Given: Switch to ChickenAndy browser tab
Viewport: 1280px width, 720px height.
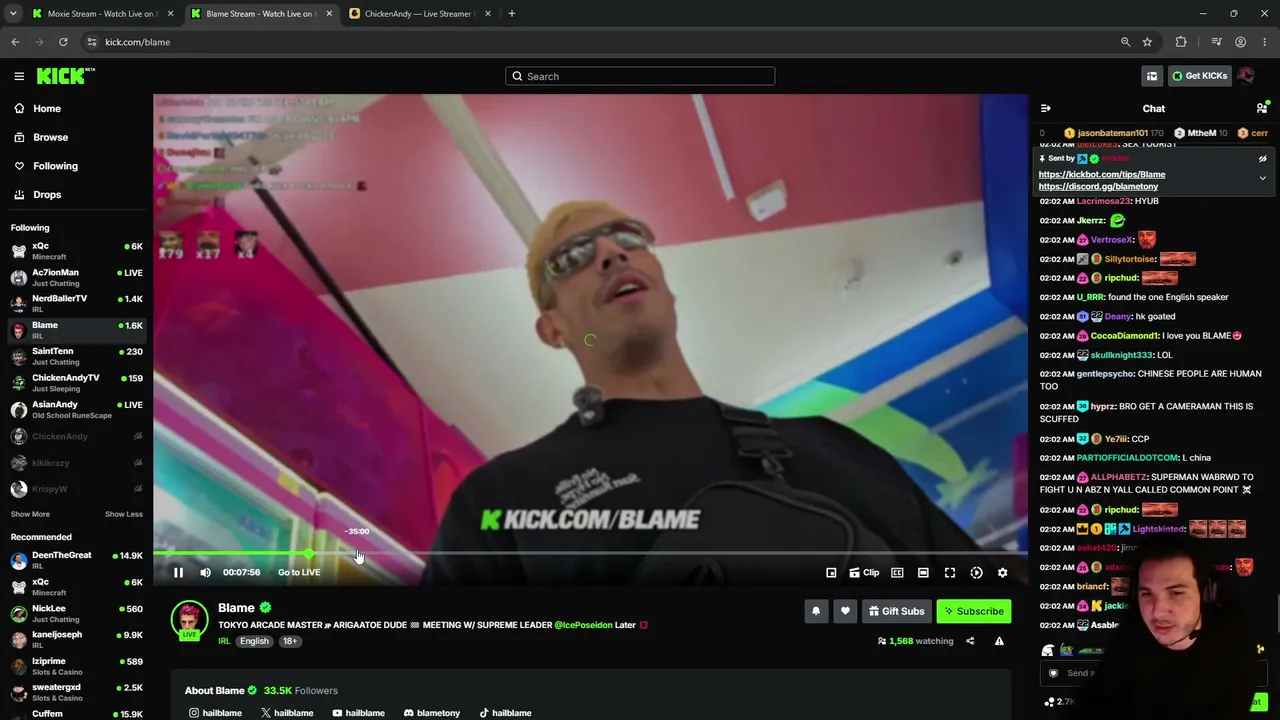Looking at the screenshot, I should pyautogui.click(x=418, y=14).
